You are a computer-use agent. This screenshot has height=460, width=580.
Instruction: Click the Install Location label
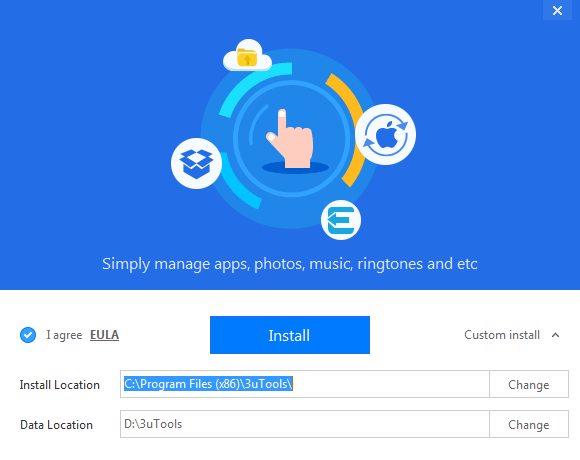[x=60, y=385]
